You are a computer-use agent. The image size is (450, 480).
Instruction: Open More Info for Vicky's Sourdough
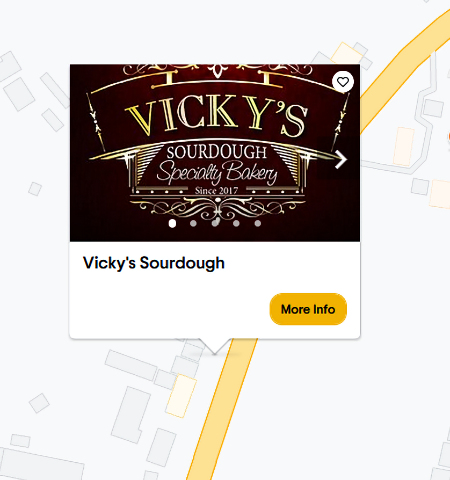308,309
